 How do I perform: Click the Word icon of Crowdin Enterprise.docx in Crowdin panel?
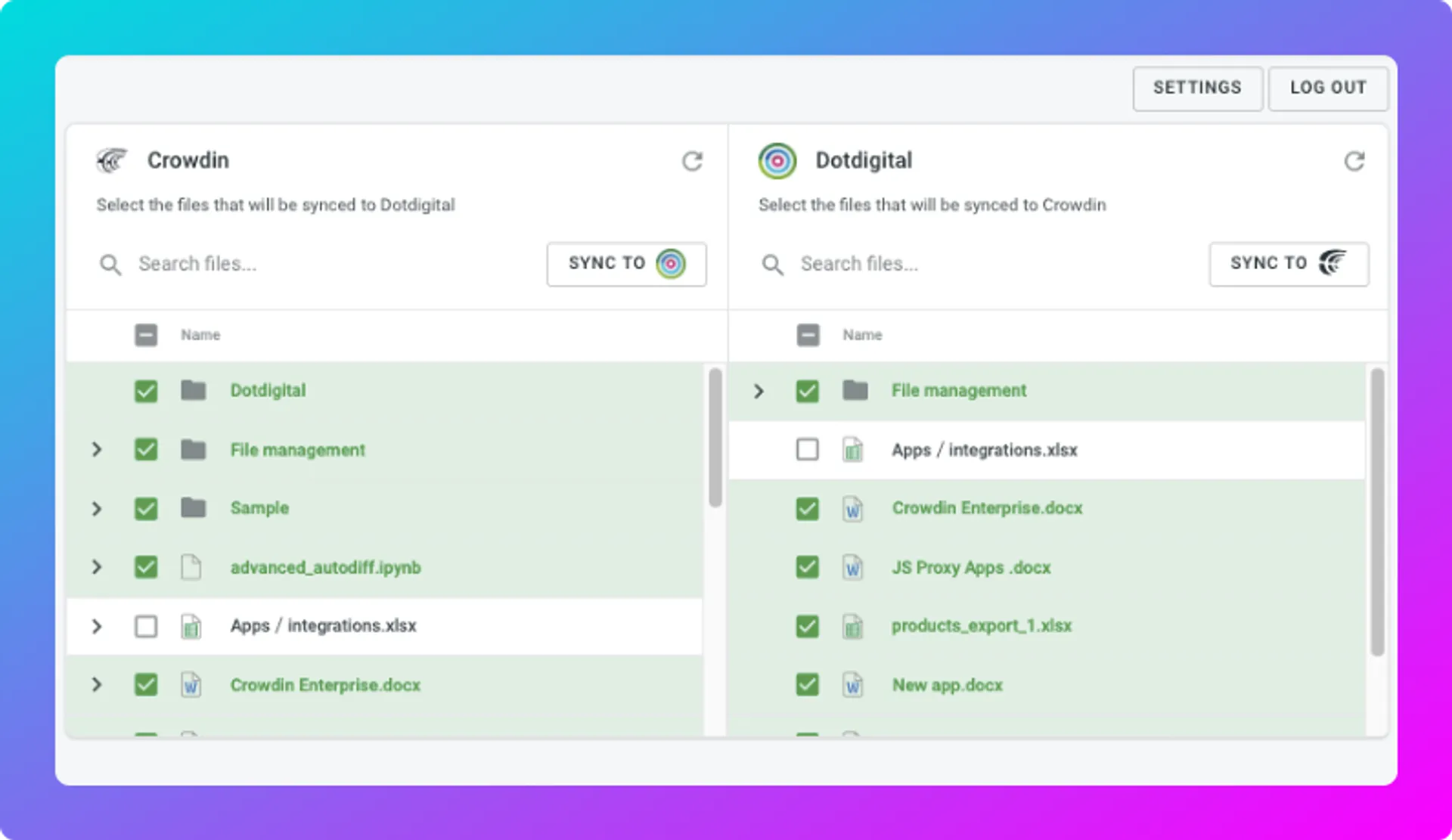191,685
